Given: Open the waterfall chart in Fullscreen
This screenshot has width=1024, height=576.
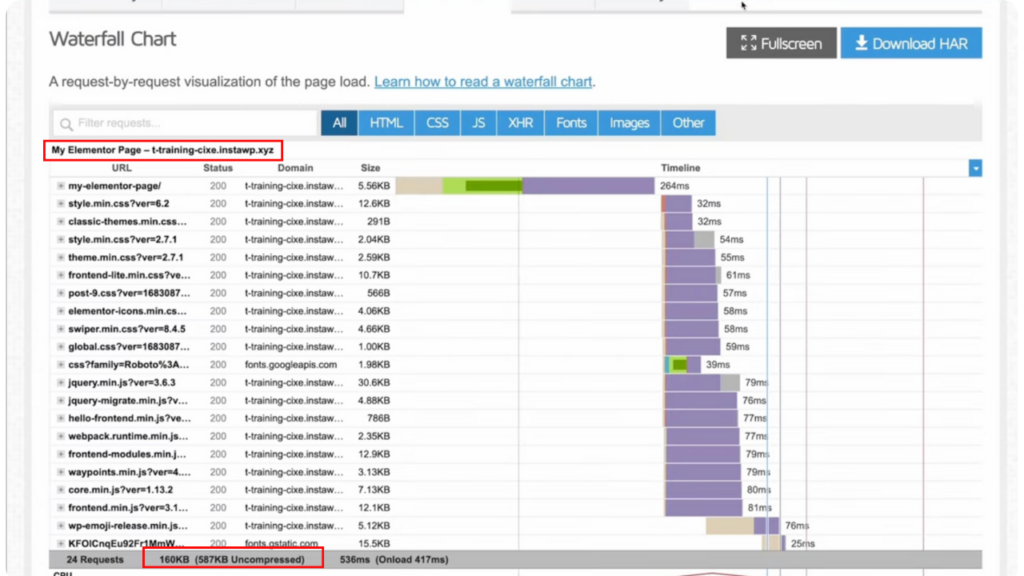Looking at the screenshot, I should pos(781,43).
